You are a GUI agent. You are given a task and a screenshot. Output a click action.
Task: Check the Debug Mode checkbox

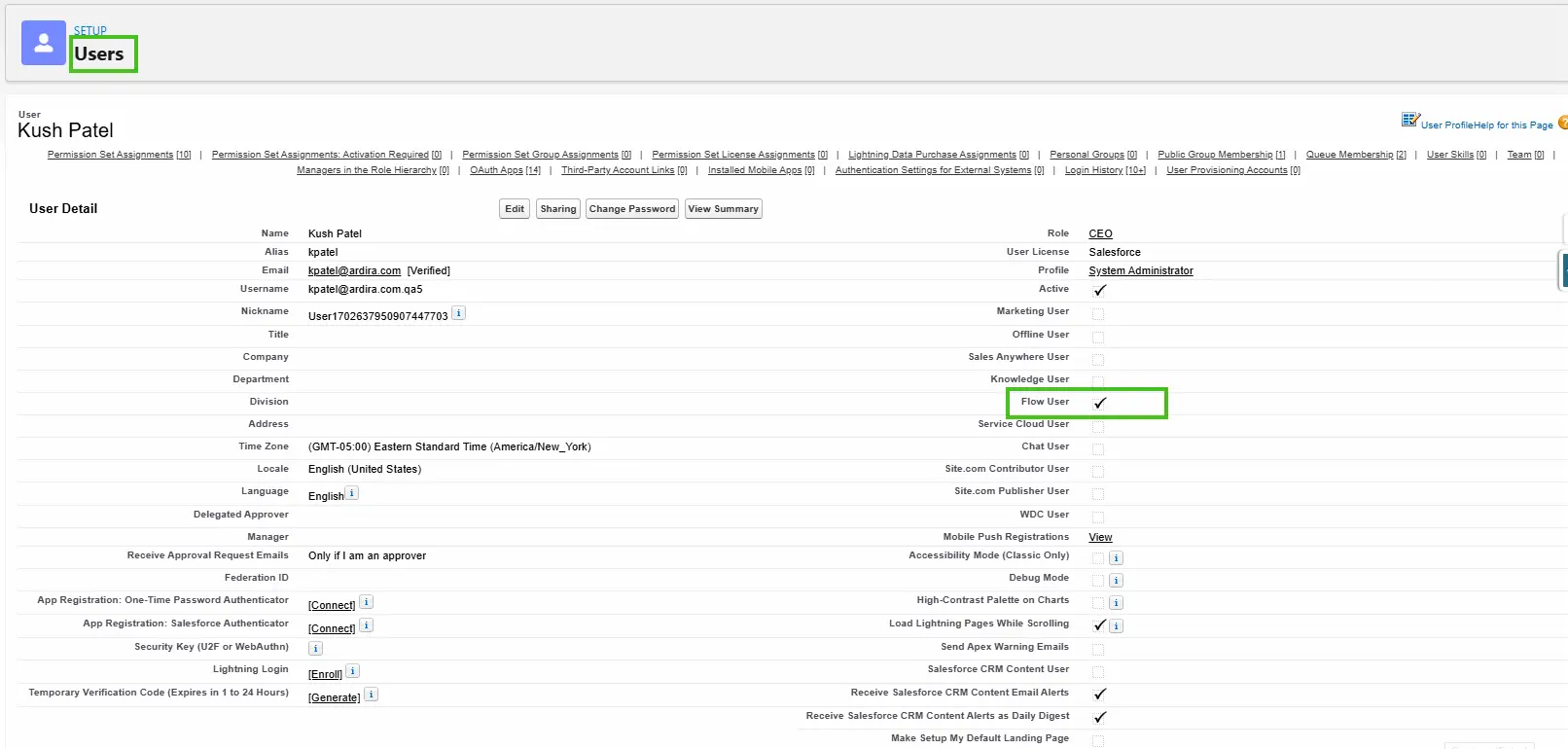pyautogui.click(x=1098, y=581)
